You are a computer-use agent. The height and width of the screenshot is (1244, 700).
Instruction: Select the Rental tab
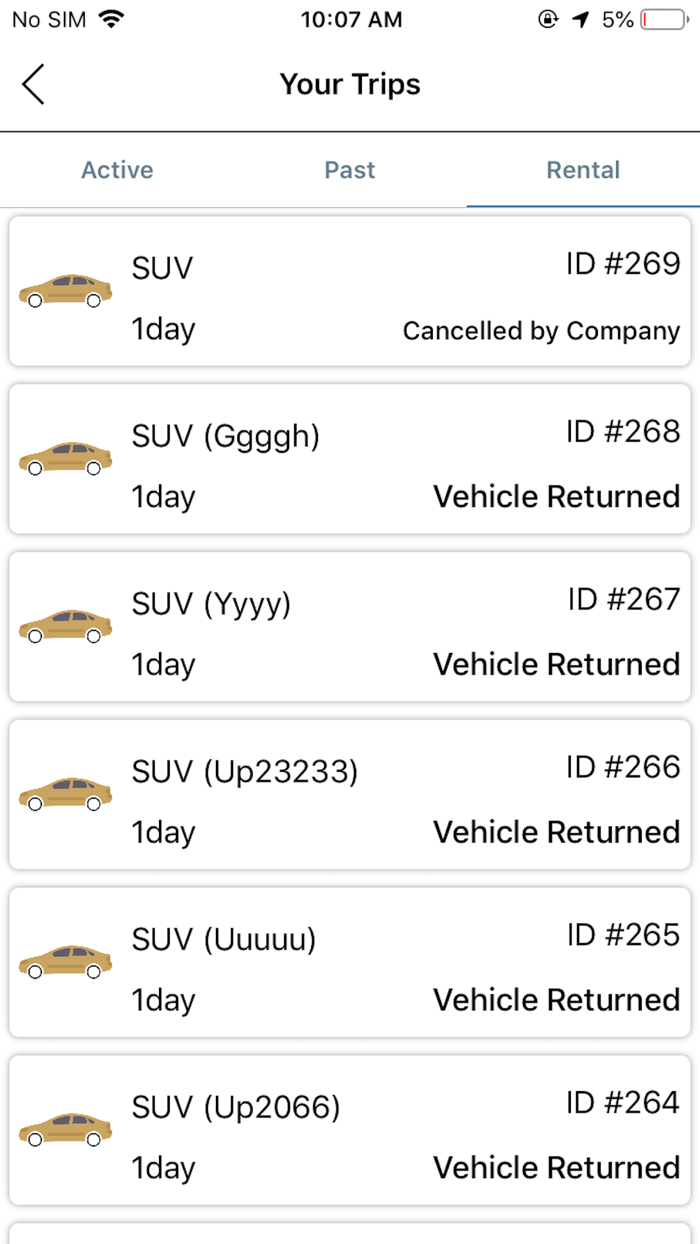point(583,170)
